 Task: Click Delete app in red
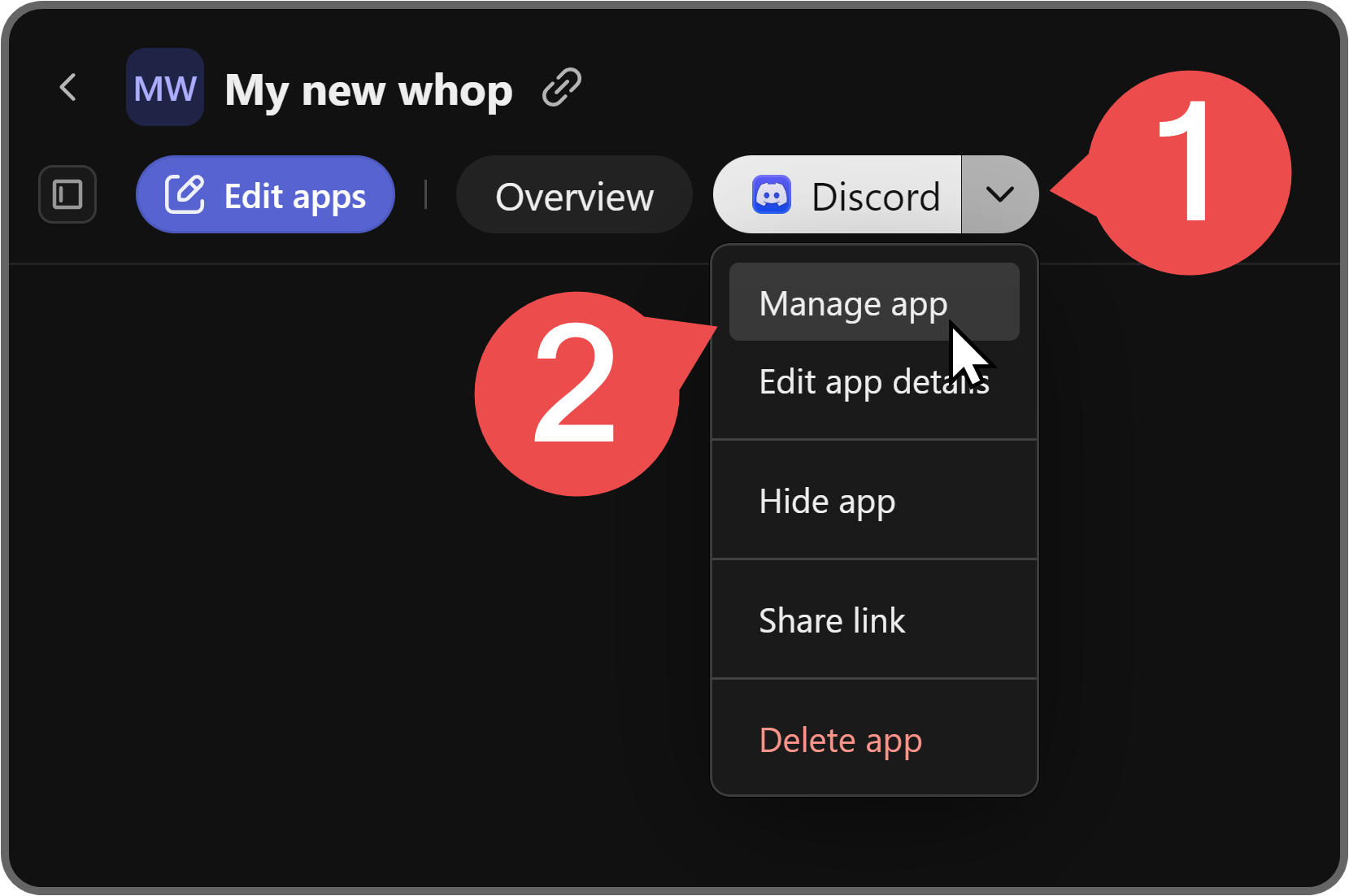coord(840,740)
